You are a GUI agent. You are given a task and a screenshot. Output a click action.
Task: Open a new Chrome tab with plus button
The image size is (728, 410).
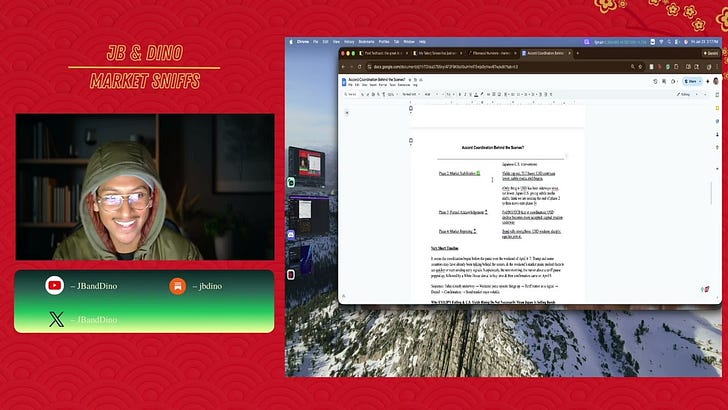(x=578, y=53)
